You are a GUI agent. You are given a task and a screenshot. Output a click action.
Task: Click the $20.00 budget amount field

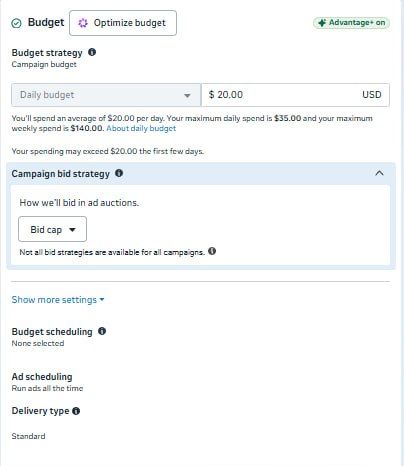point(295,95)
